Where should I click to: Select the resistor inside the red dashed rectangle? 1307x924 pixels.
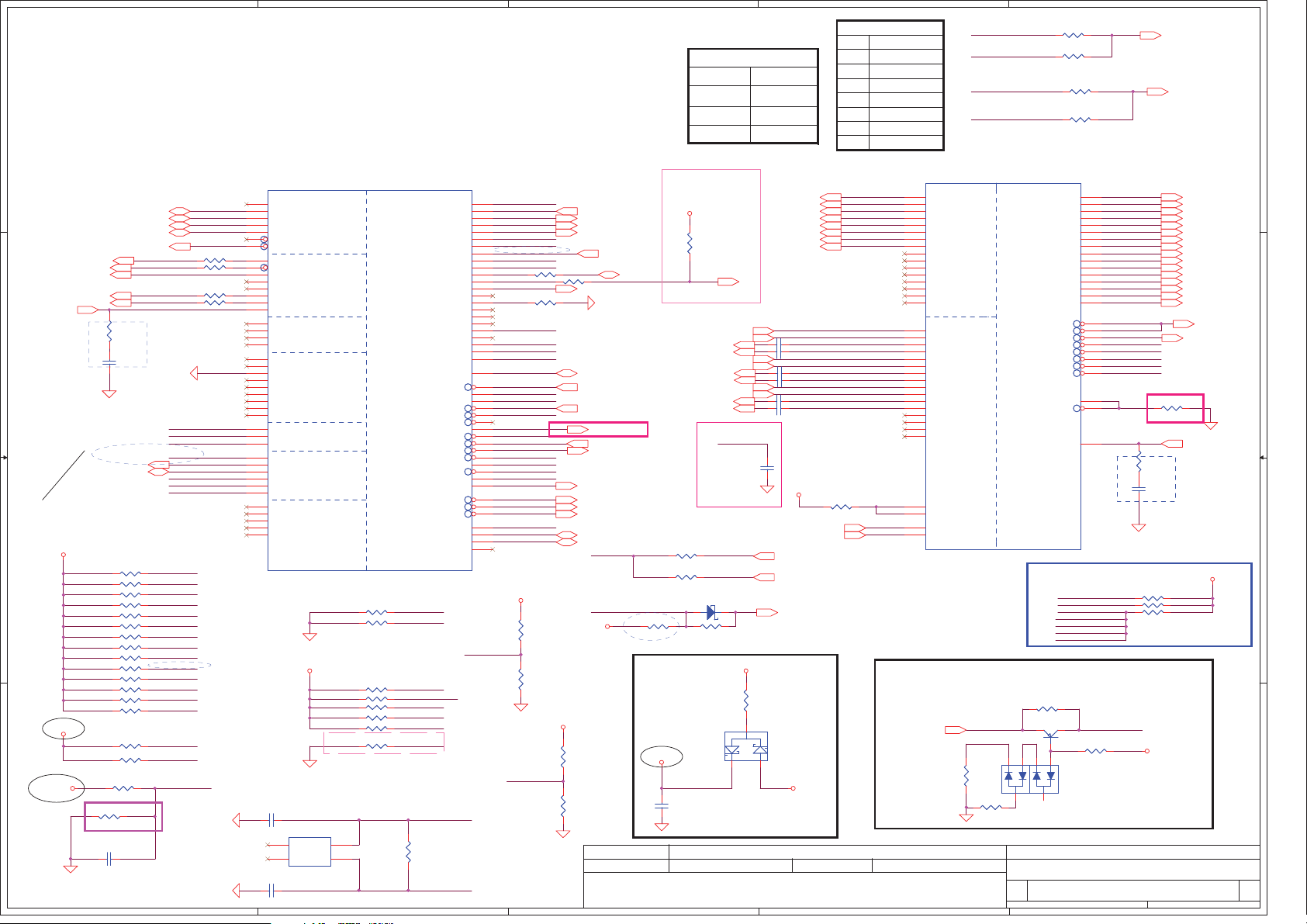coord(376,746)
